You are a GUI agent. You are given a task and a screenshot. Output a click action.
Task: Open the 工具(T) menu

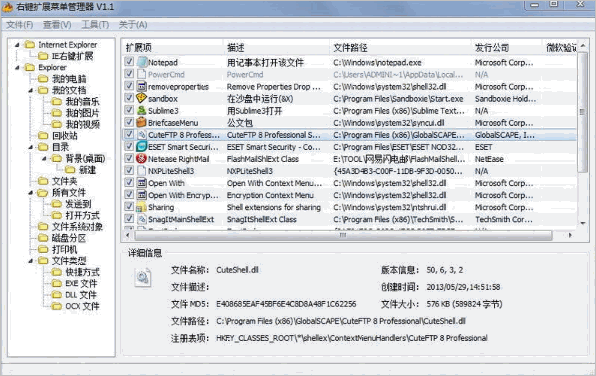tap(95, 25)
